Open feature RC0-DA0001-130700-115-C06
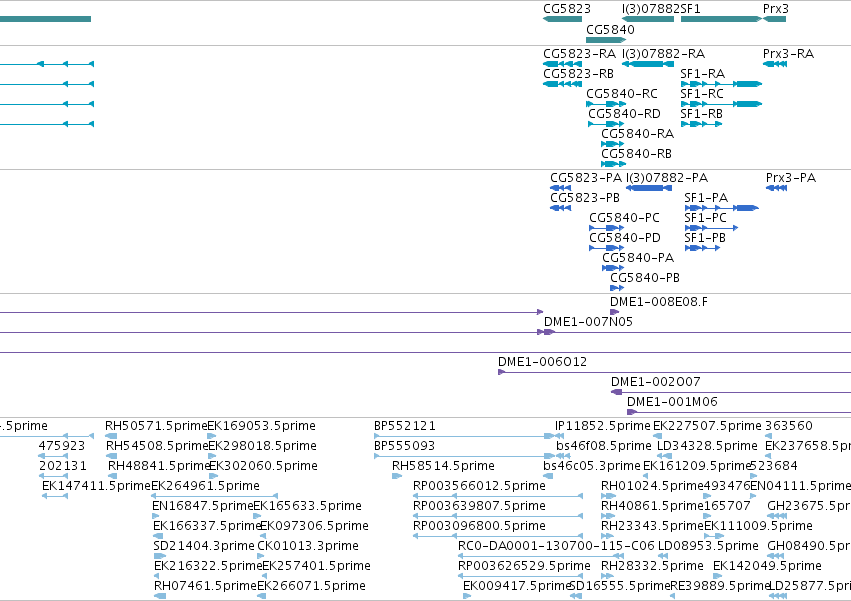The height and width of the screenshot is (601, 851). pyautogui.click(x=541, y=556)
